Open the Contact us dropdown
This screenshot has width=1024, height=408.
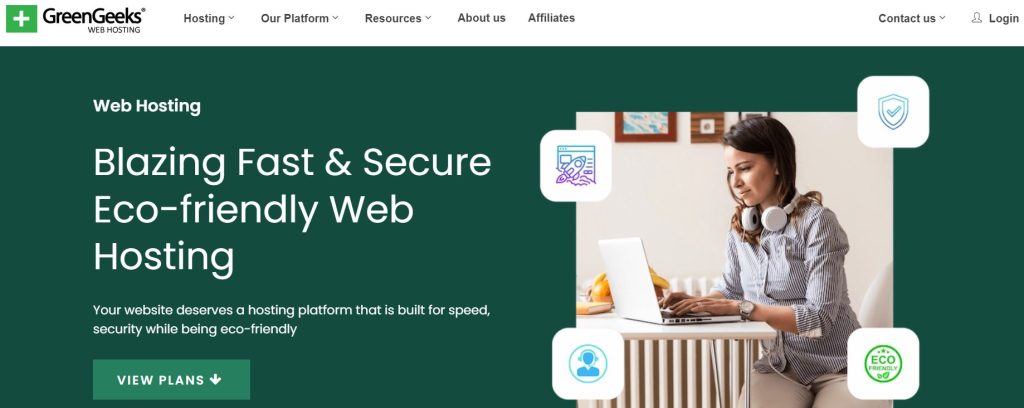tap(912, 18)
